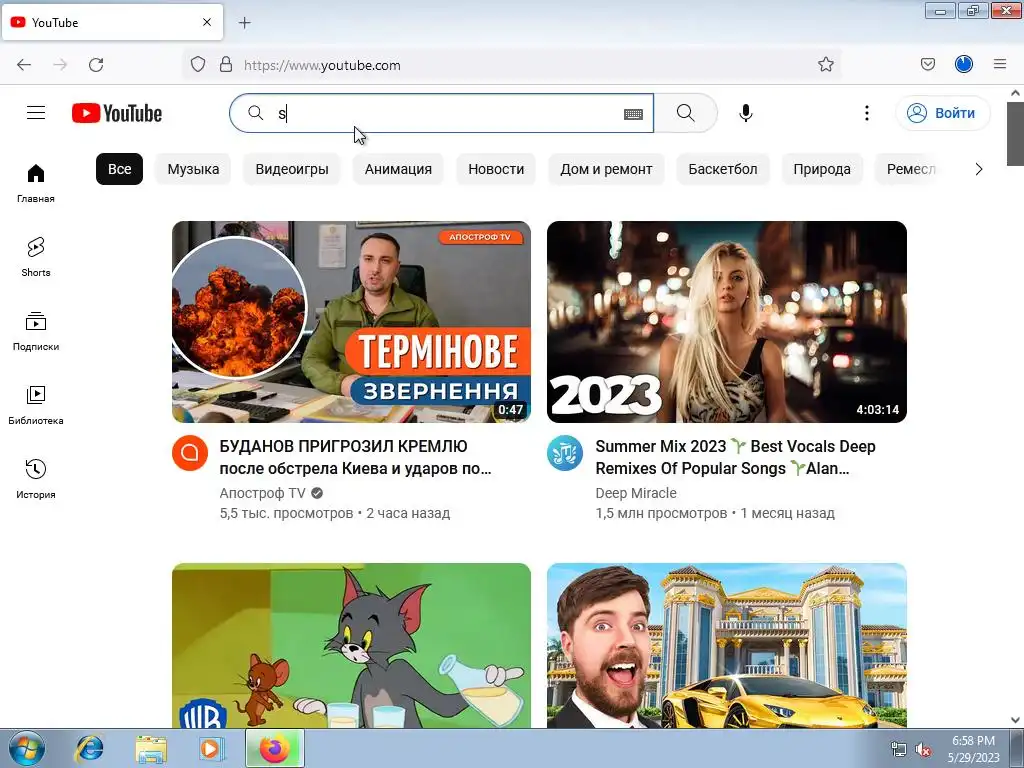Go to Главная in the sidebar

coord(36,183)
